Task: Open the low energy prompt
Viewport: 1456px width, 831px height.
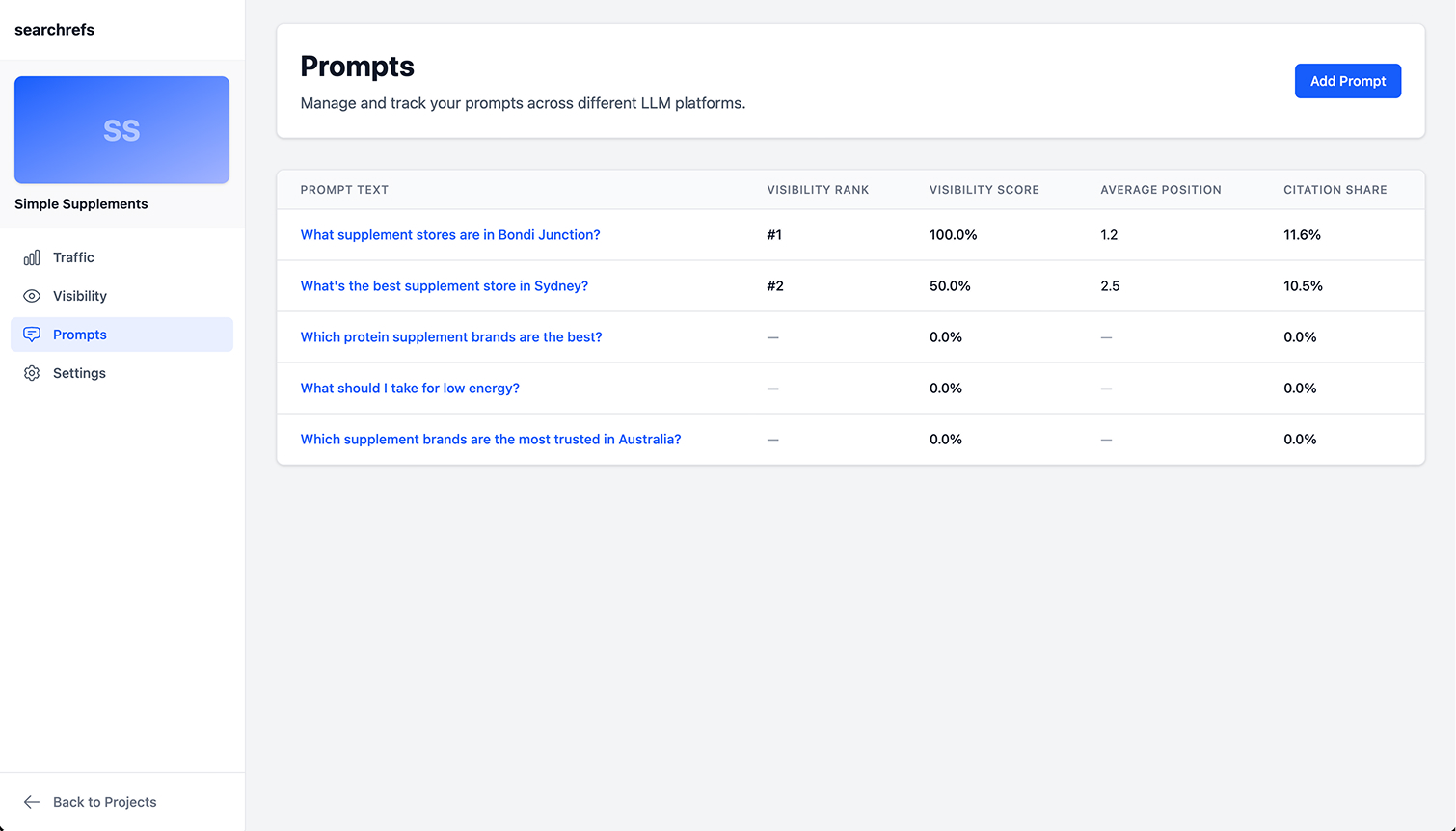Action: pyautogui.click(x=410, y=388)
